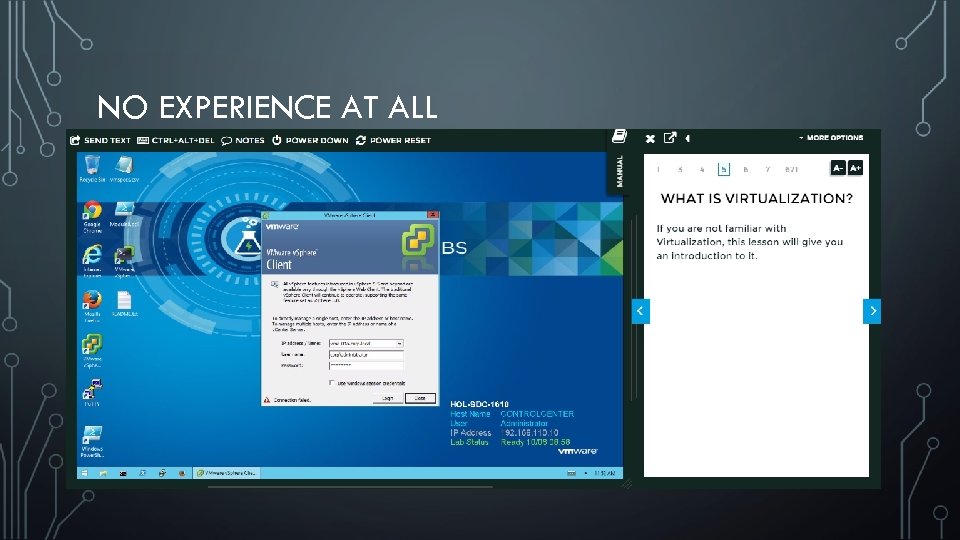Screen dimensions: 960x540
Task: Open the VMware vSphere shortcut beside Internet Explorer
Action: [124, 261]
